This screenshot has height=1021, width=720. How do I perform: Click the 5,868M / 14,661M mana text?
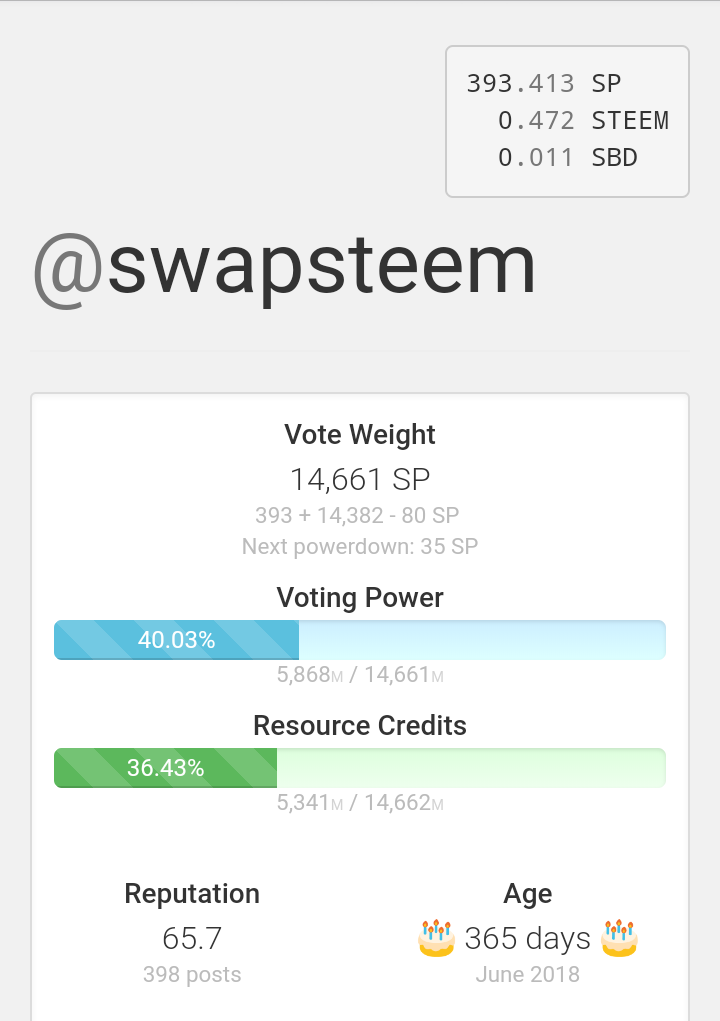pyautogui.click(x=360, y=675)
